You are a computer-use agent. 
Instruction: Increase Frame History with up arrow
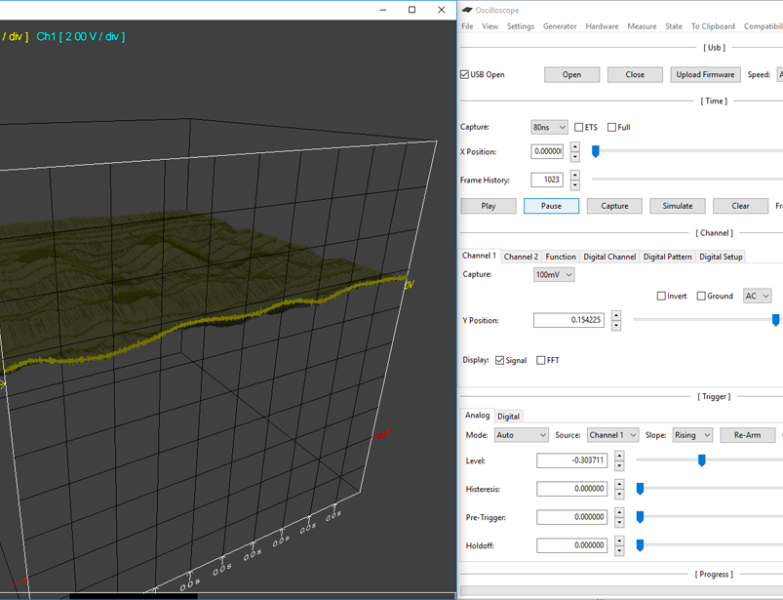(x=575, y=175)
